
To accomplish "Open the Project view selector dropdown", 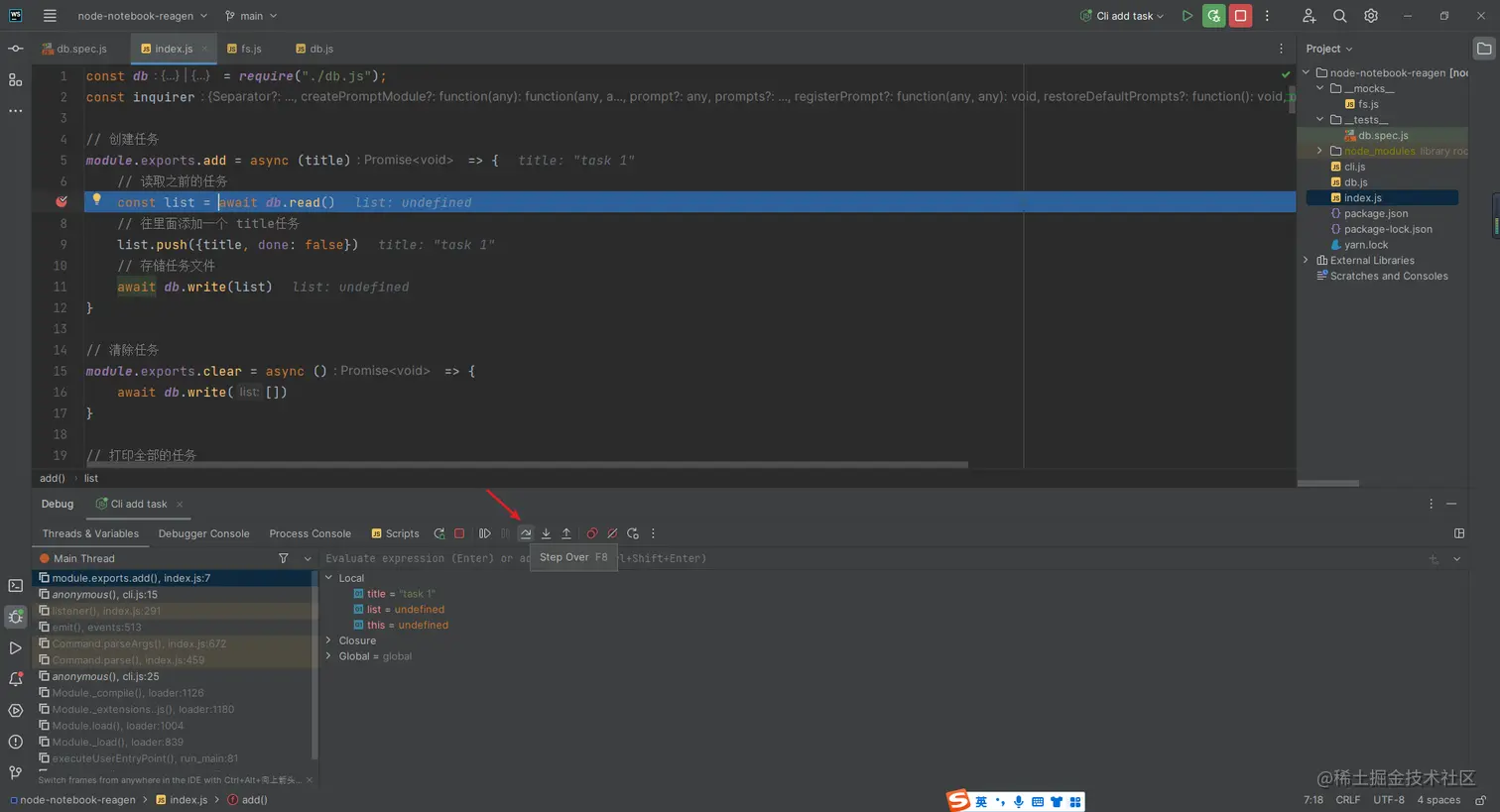I will (x=1329, y=49).
